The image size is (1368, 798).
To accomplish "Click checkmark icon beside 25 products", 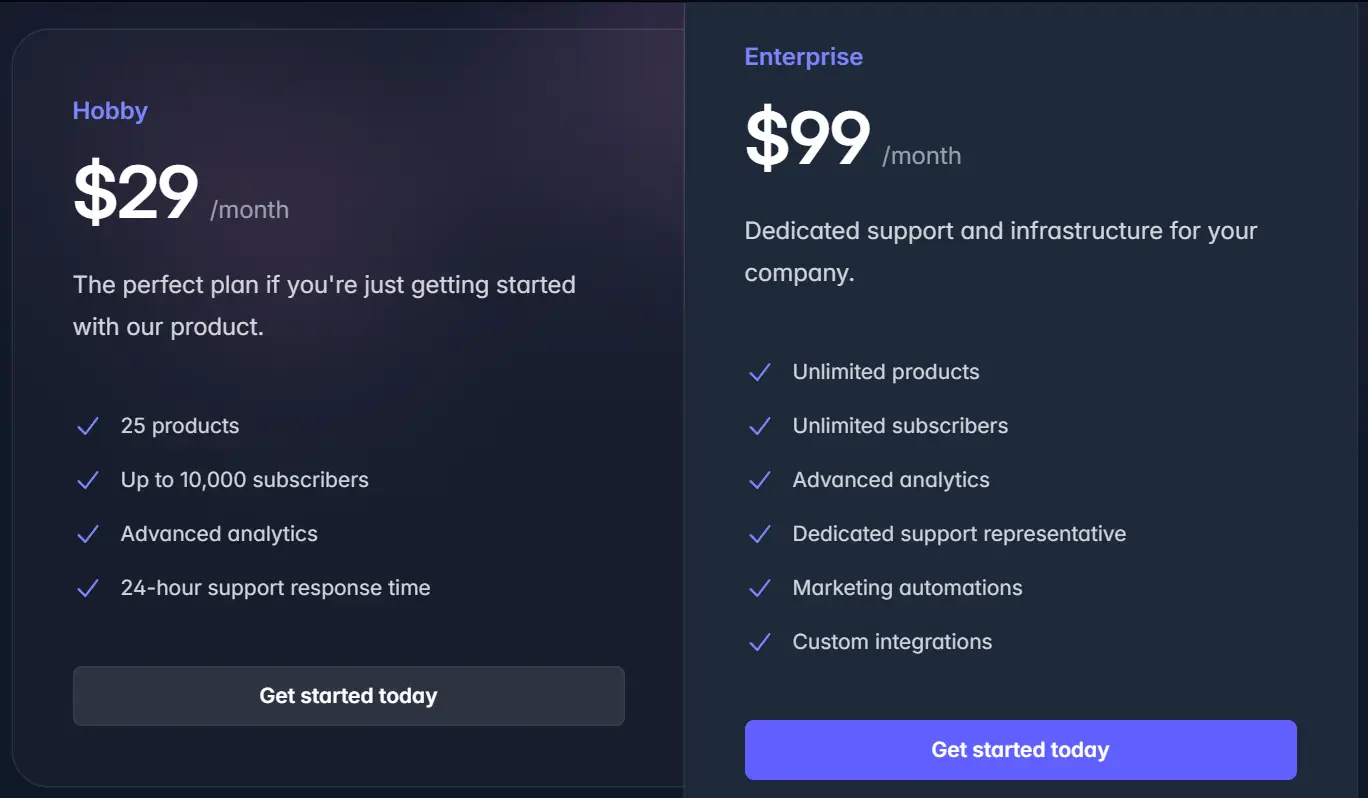I will [x=88, y=427].
